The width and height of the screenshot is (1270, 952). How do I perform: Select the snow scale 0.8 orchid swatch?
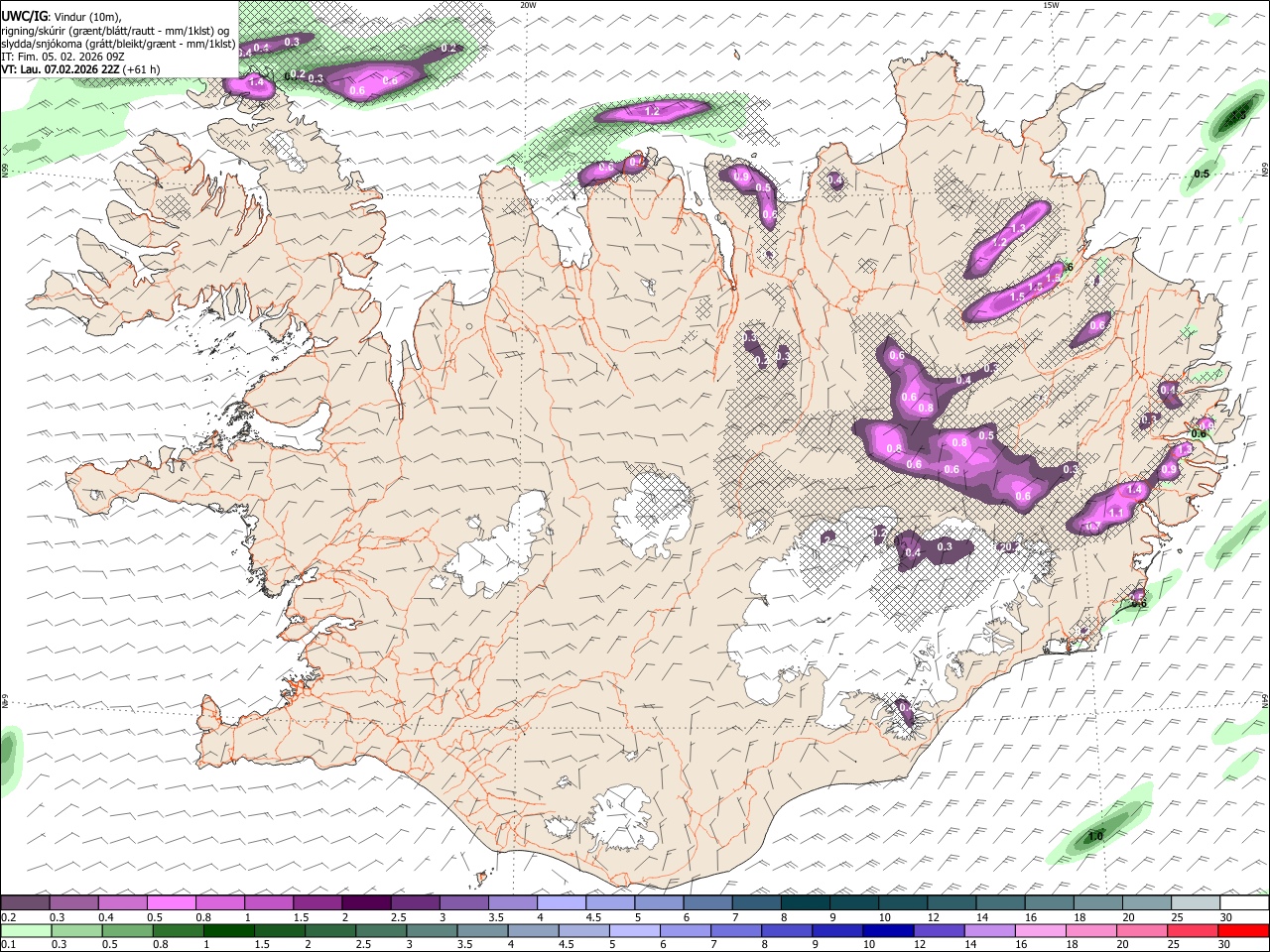(x=219, y=902)
